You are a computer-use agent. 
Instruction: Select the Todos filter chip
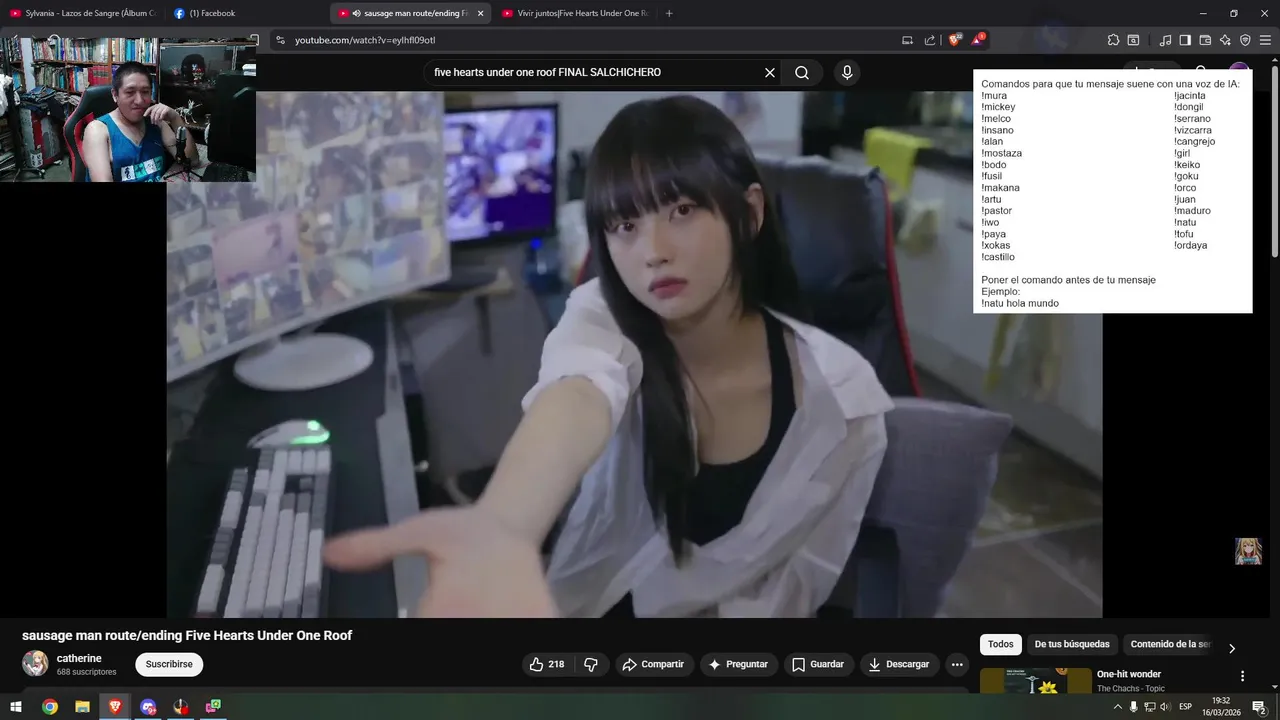[x=1001, y=644]
